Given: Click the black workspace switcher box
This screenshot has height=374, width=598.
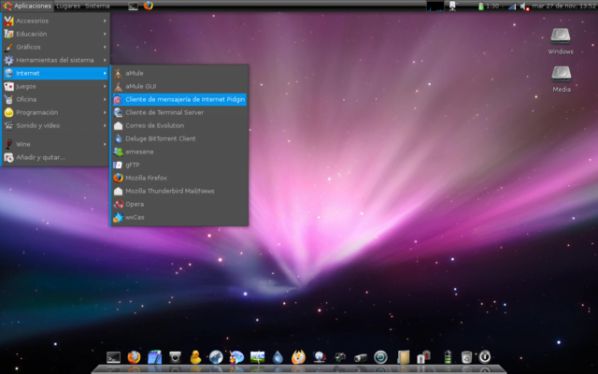Looking at the screenshot, I should click(435, 6).
